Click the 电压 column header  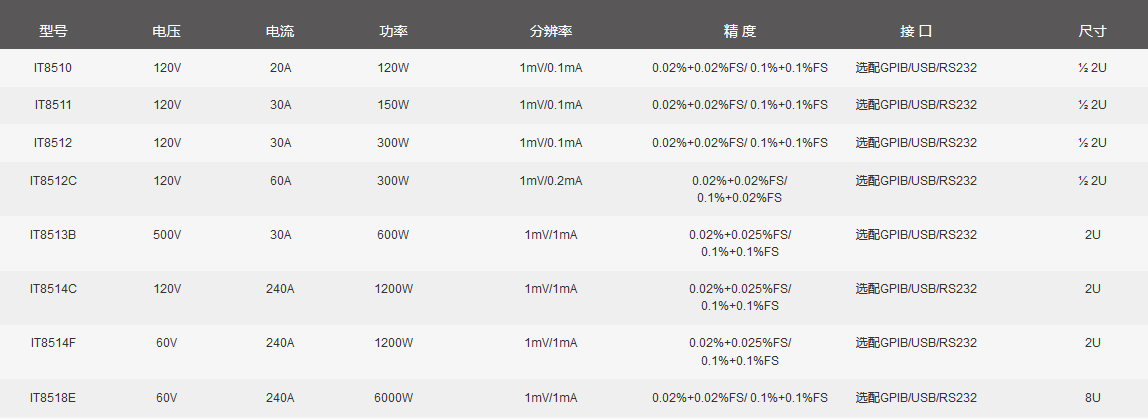(x=166, y=31)
